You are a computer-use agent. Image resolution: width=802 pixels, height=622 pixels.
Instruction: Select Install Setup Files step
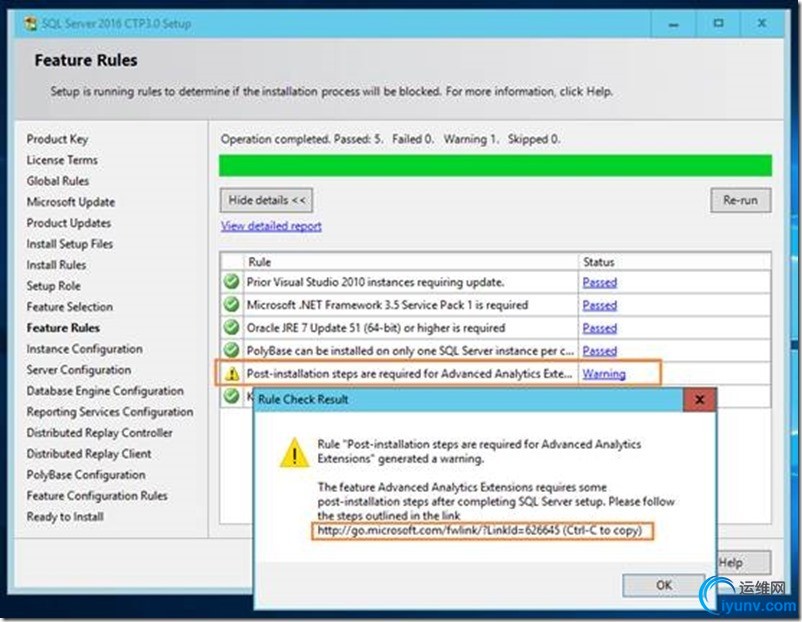(x=70, y=244)
